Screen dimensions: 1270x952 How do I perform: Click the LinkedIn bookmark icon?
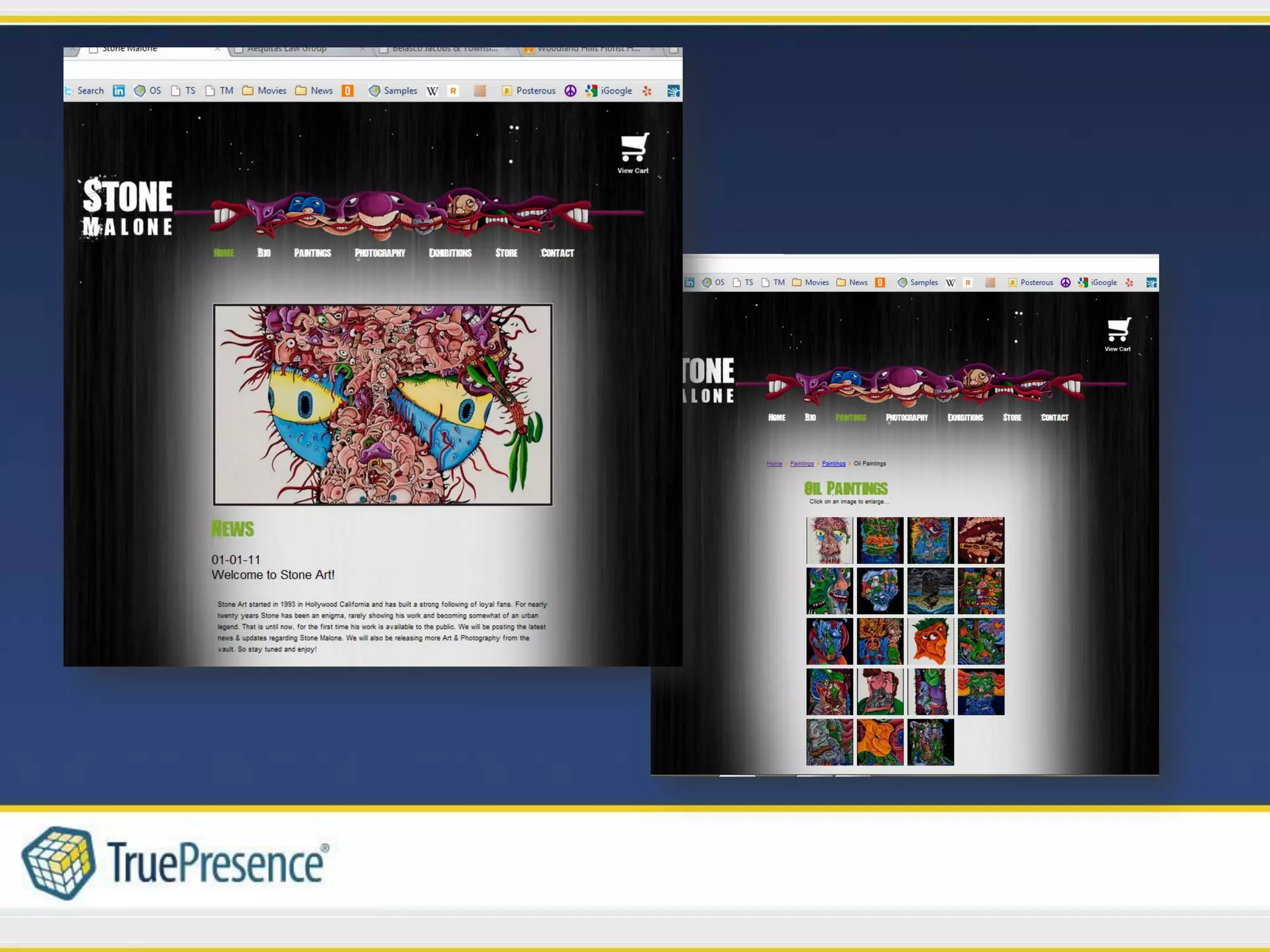pos(118,91)
